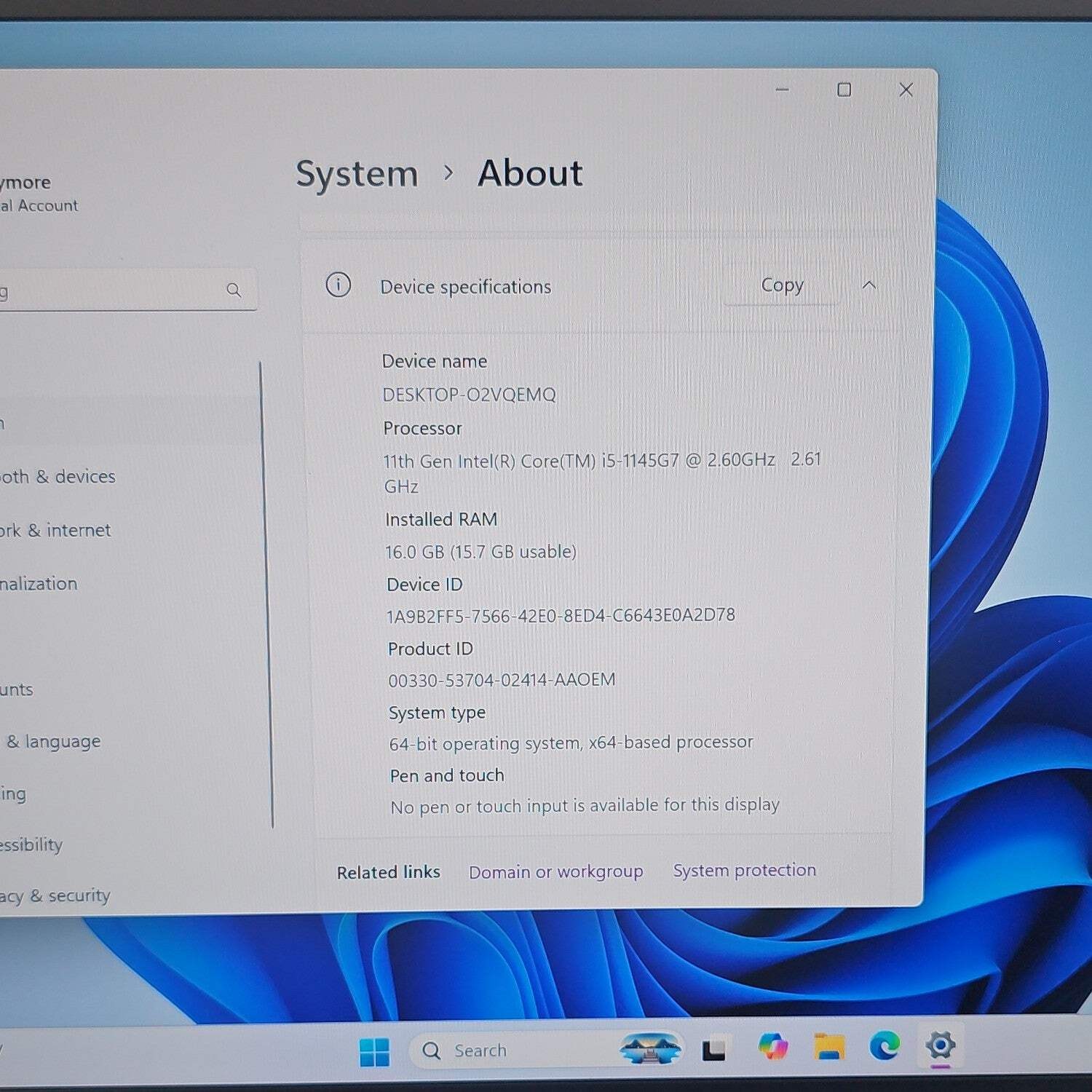Click the No pen or touch input text
The width and height of the screenshot is (1092, 1092).
[x=585, y=806]
